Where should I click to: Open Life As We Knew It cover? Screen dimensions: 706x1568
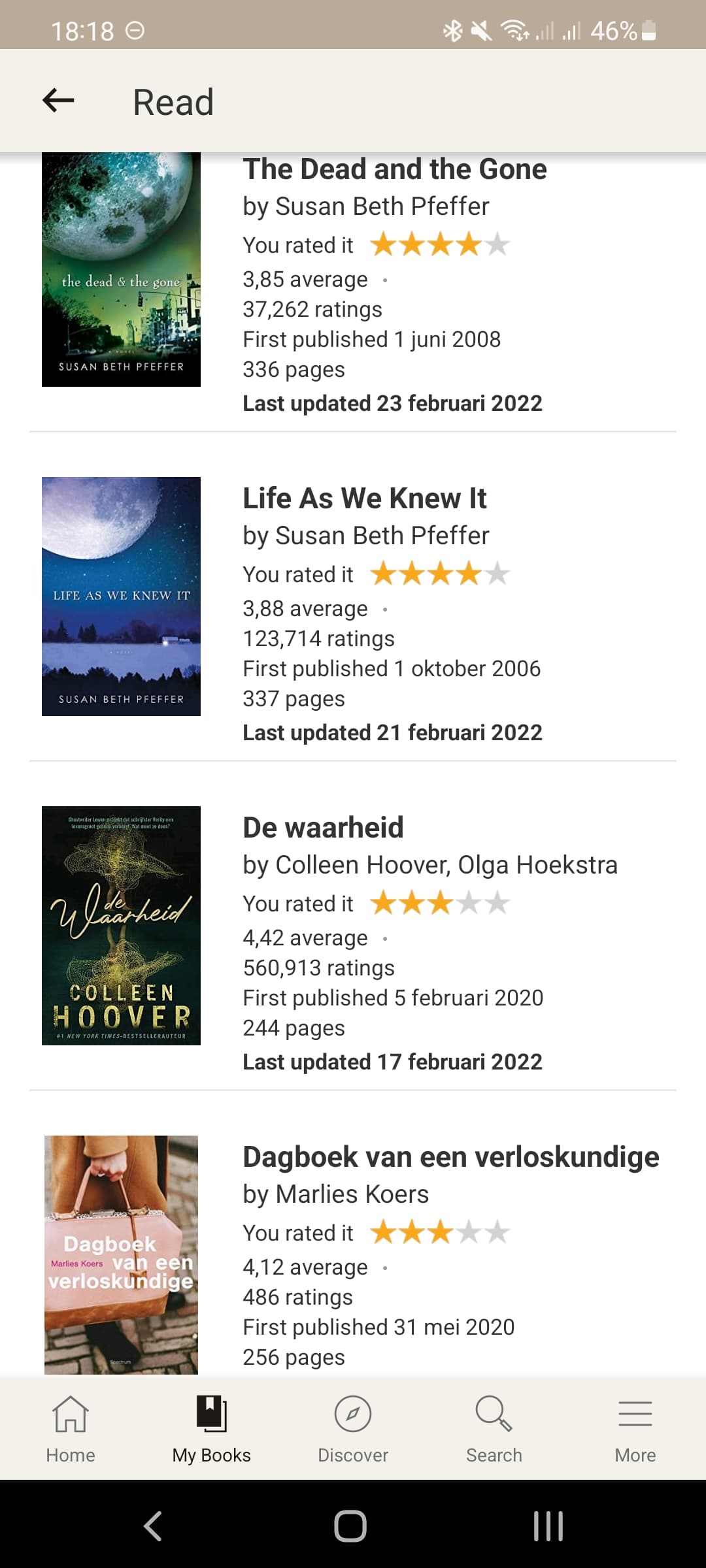pyautogui.click(x=121, y=596)
